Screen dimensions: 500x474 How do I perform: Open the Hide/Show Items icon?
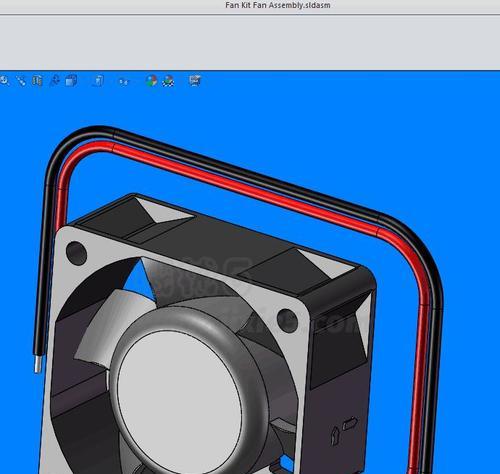point(99,81)
